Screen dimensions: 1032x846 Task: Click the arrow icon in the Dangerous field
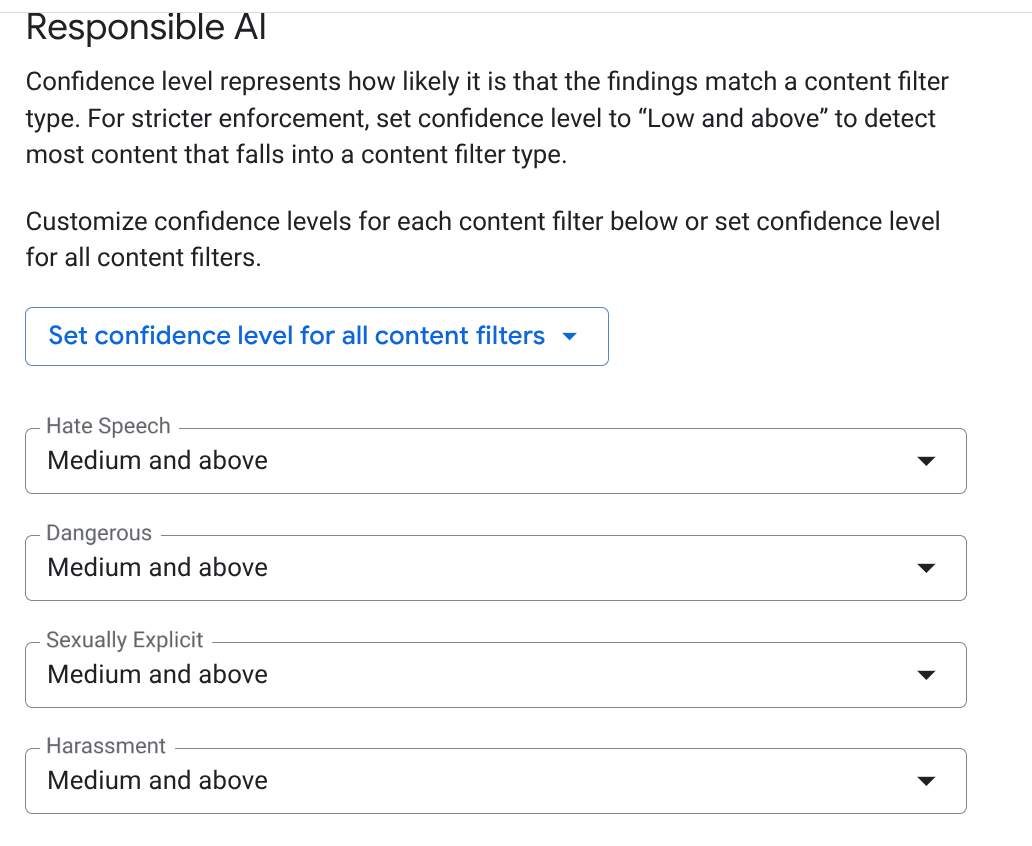[x=926, y=568]
